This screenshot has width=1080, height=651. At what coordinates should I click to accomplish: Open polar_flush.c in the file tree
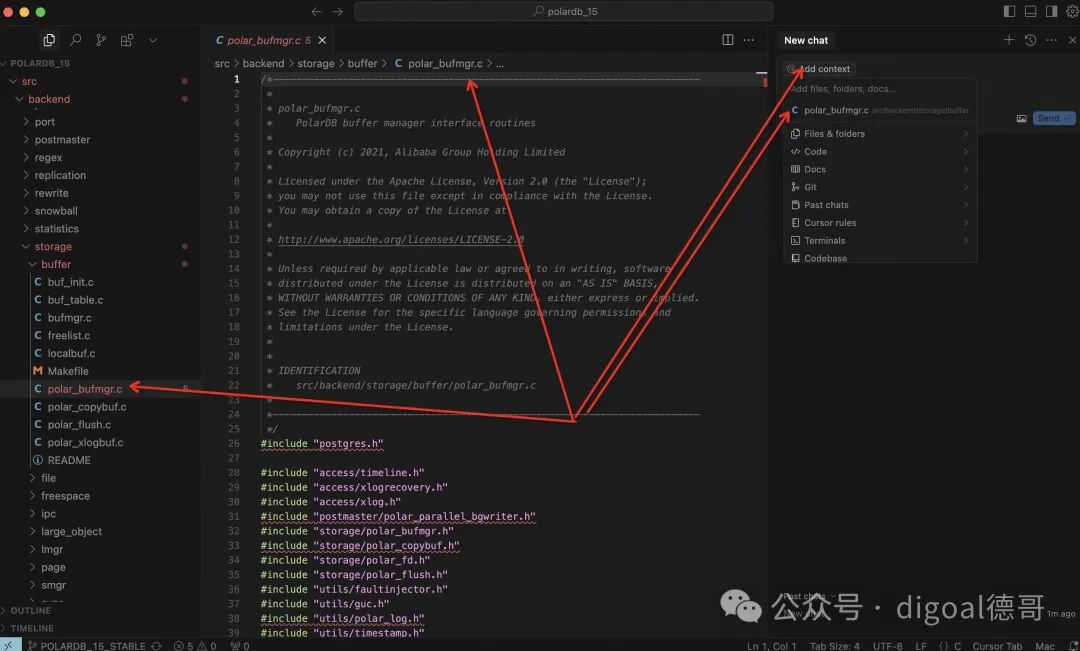(x=79, y=424)
